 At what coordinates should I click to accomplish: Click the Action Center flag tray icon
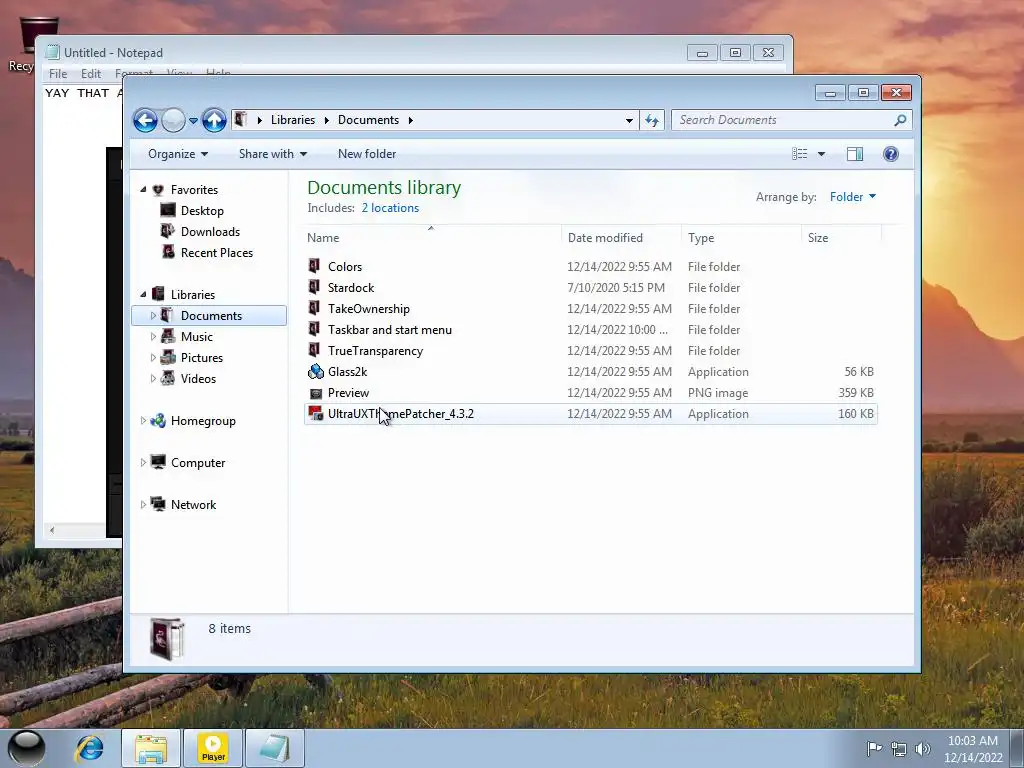(874, 748)
